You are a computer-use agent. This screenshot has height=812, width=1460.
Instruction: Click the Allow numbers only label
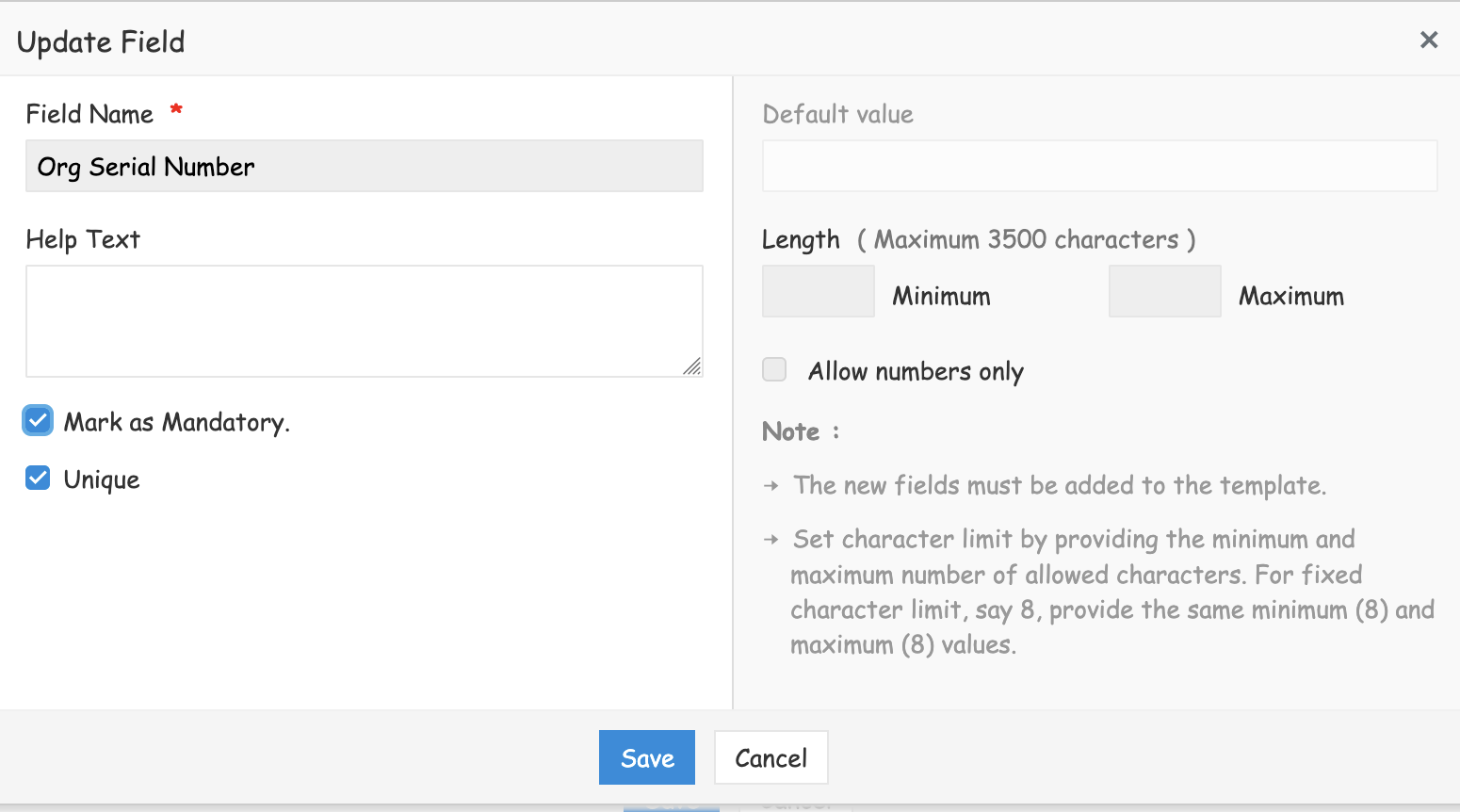916,371
